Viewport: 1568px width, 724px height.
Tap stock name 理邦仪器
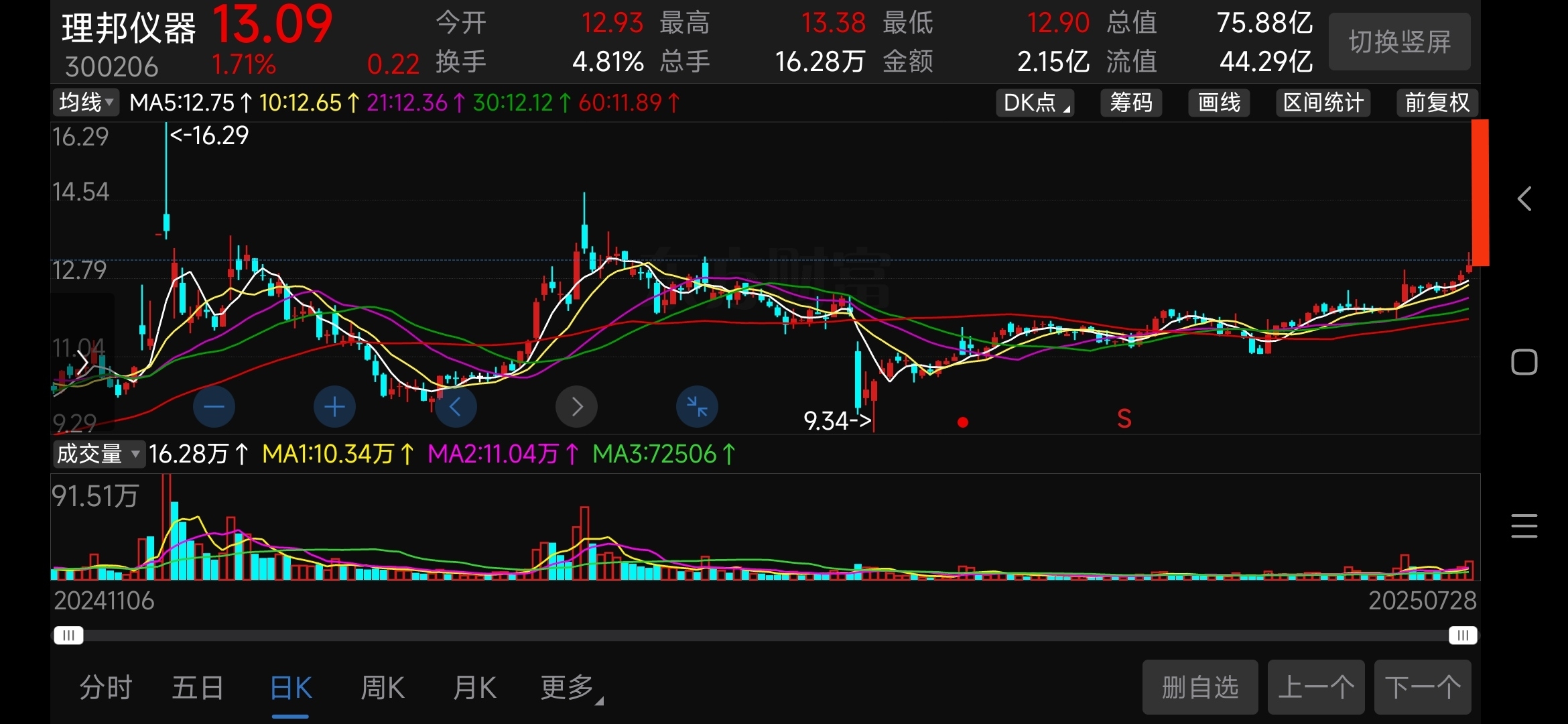[129, 28]
